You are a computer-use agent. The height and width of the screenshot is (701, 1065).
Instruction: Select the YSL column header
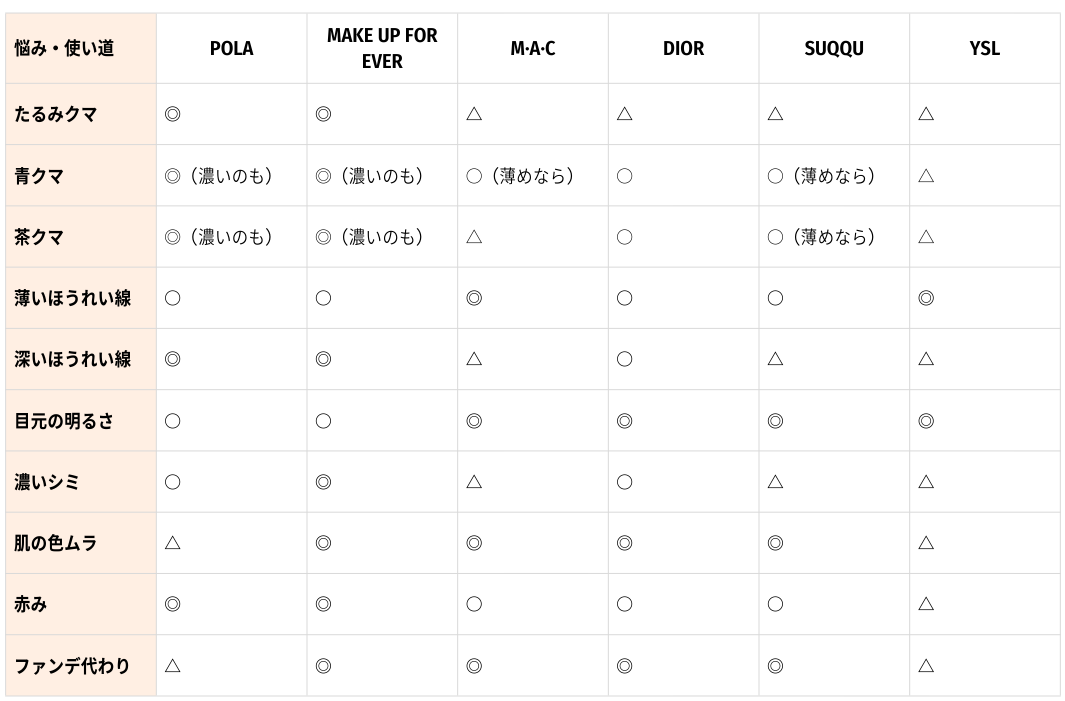pos(984,49)
